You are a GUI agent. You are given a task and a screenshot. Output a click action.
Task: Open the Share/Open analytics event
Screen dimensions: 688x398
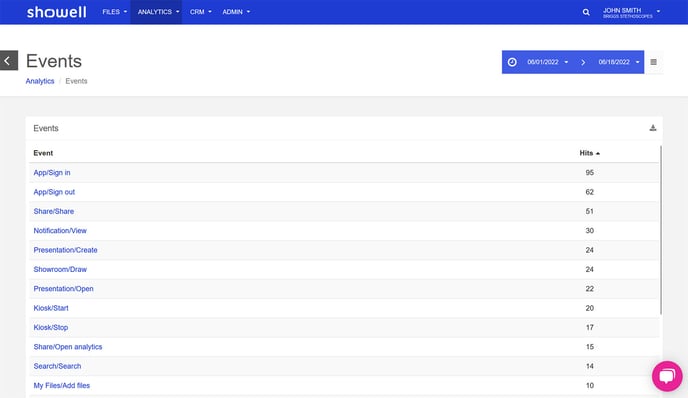(x=68, y=347)
